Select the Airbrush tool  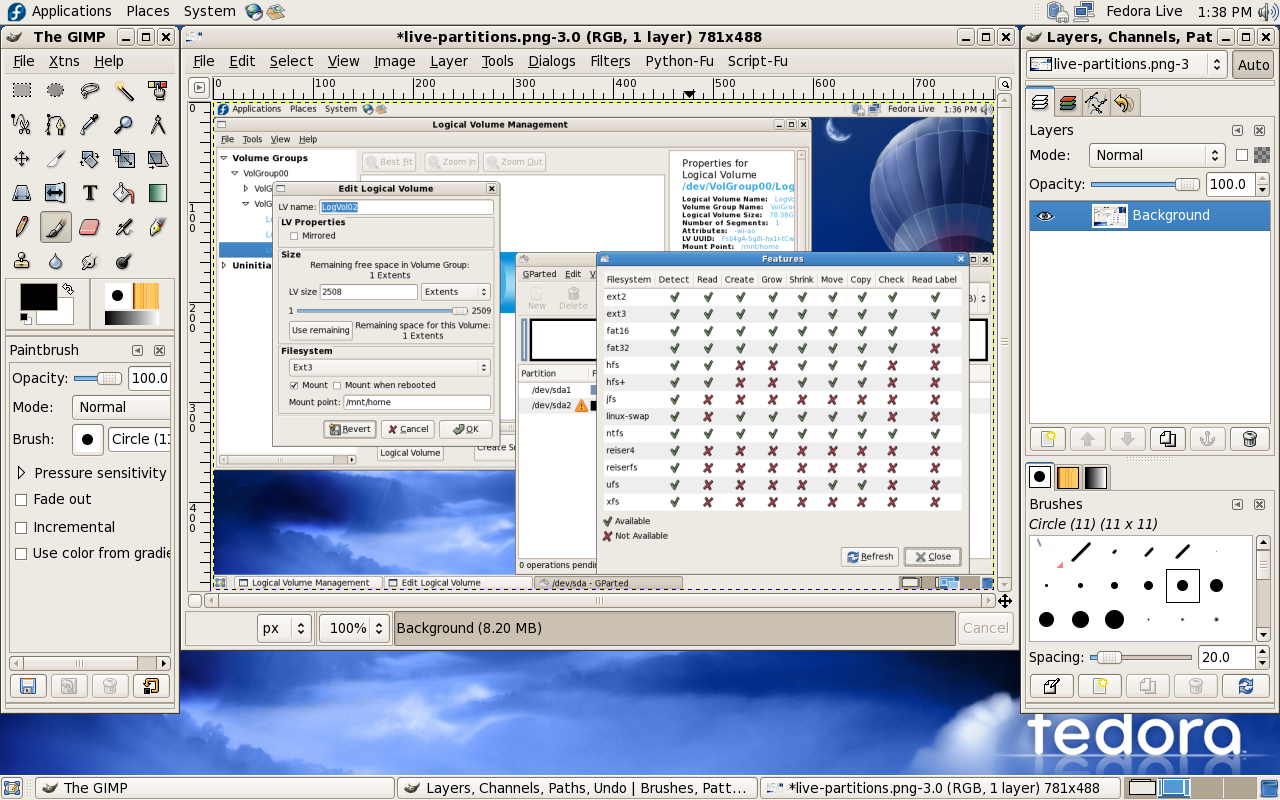[x=123, y=227]
